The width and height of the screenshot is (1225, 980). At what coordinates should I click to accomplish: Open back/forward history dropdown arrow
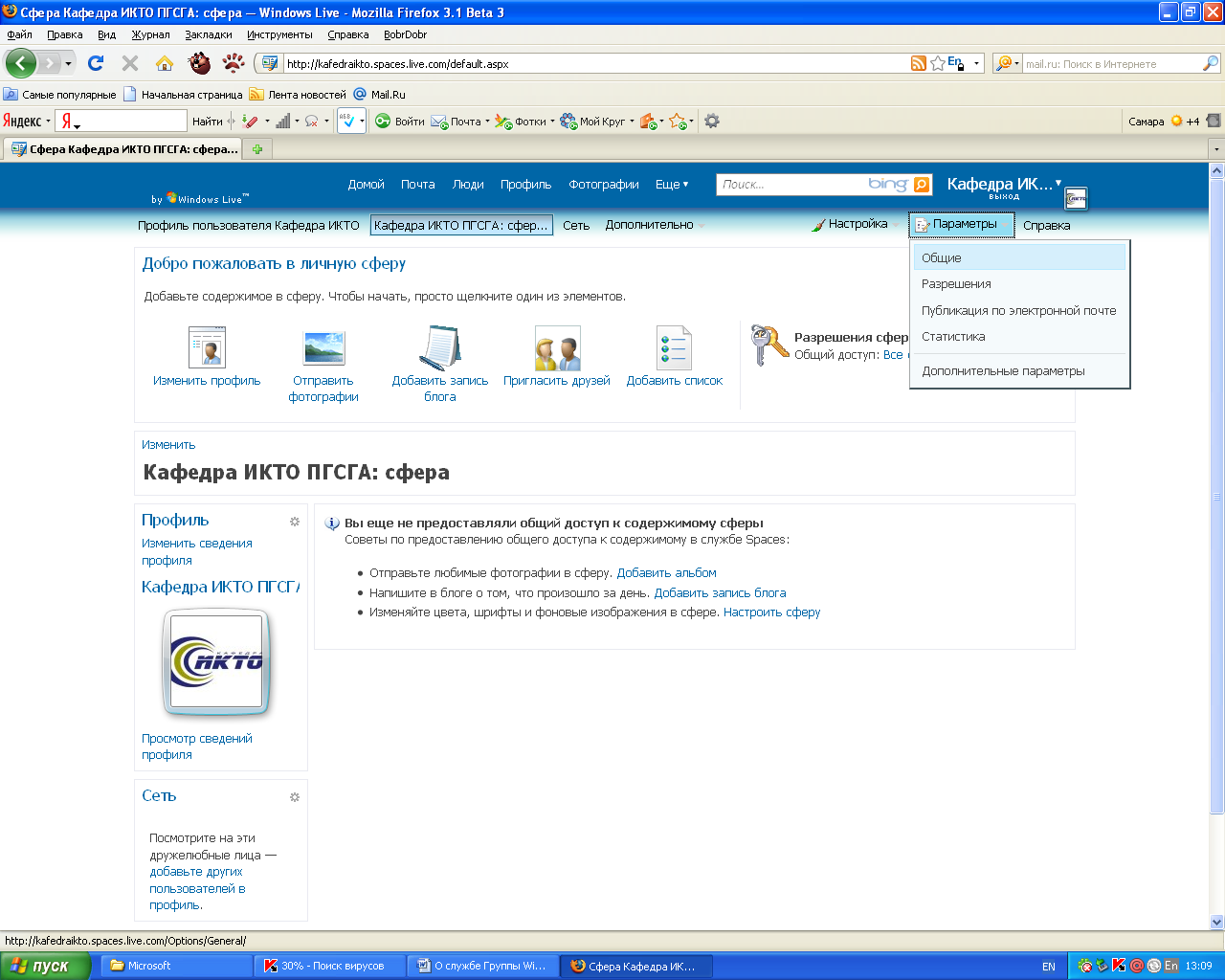pyautogui.click(x=68, y=63)
